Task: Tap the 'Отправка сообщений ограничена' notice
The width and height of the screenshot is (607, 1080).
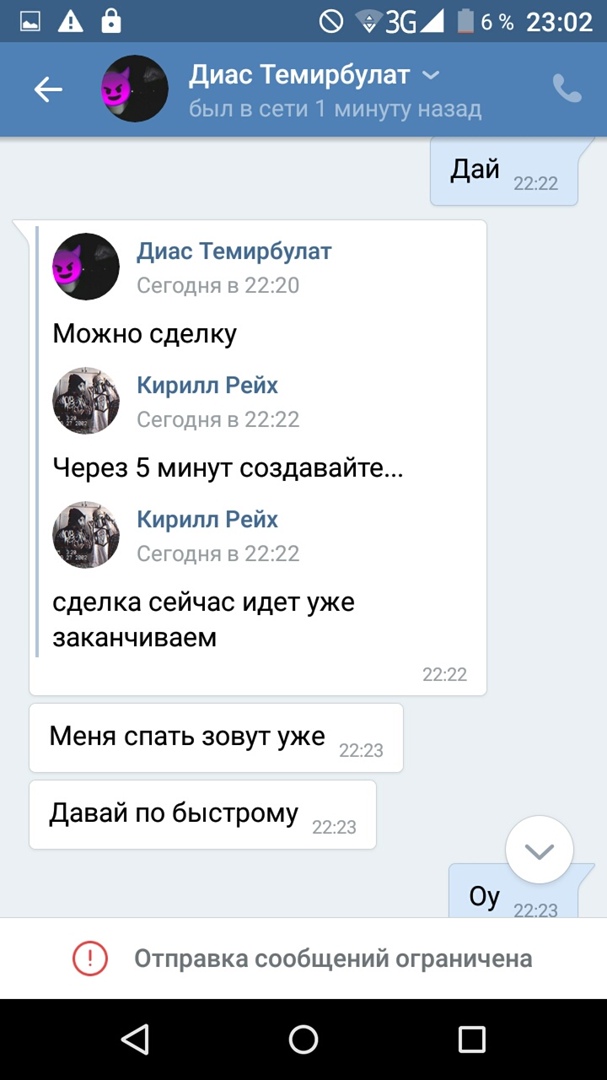Action: coord(303,958)
